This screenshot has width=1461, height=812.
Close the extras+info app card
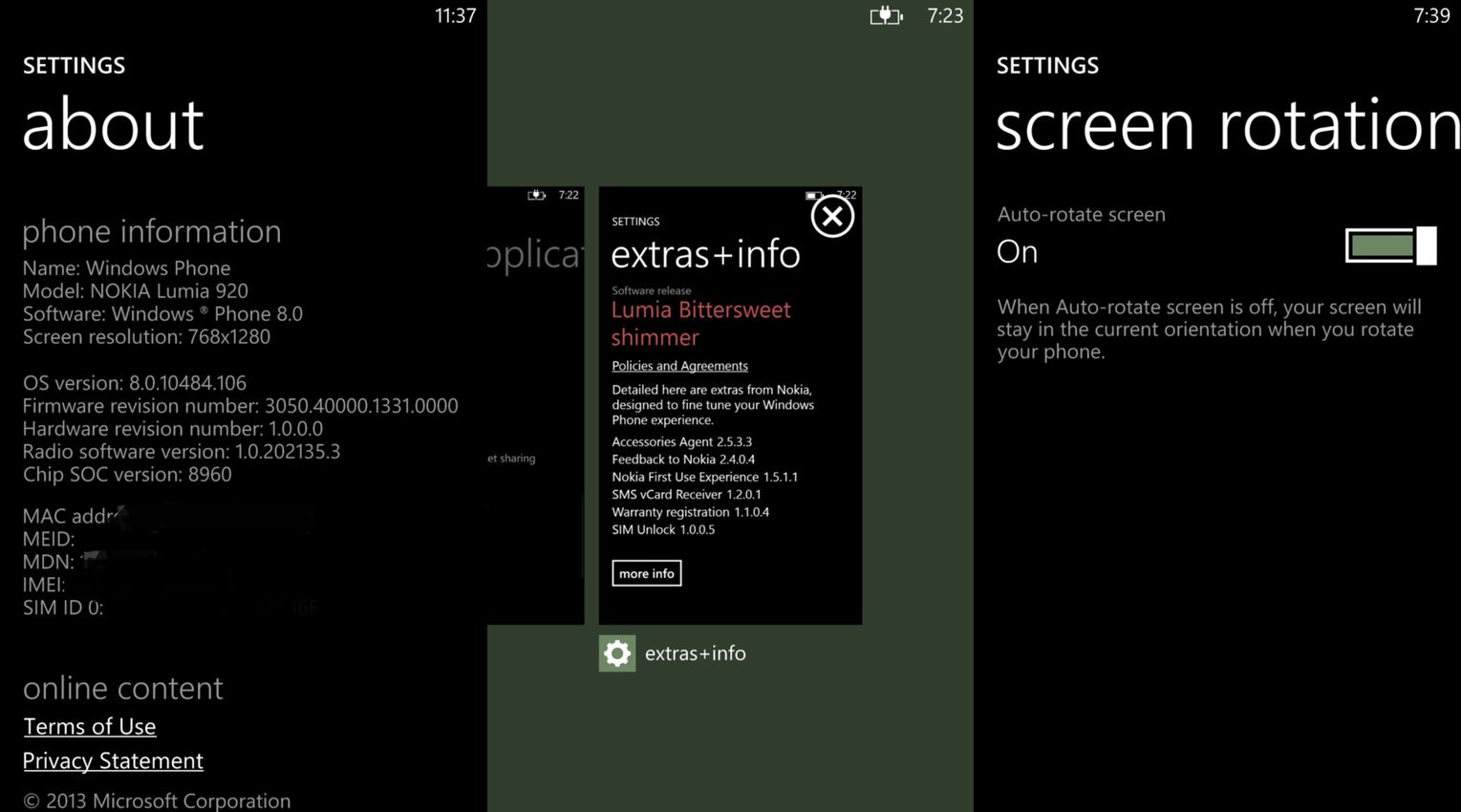click(832, 217)
